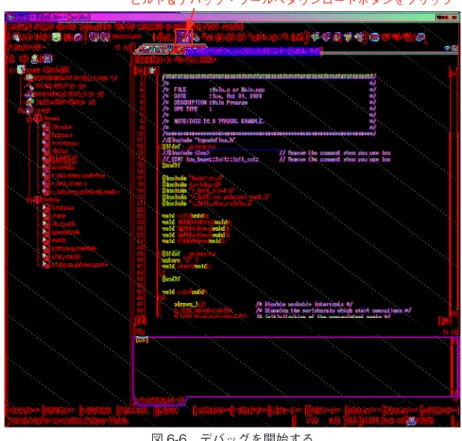
Task: Click the first function key button at bottom
Action: point(24,410)
